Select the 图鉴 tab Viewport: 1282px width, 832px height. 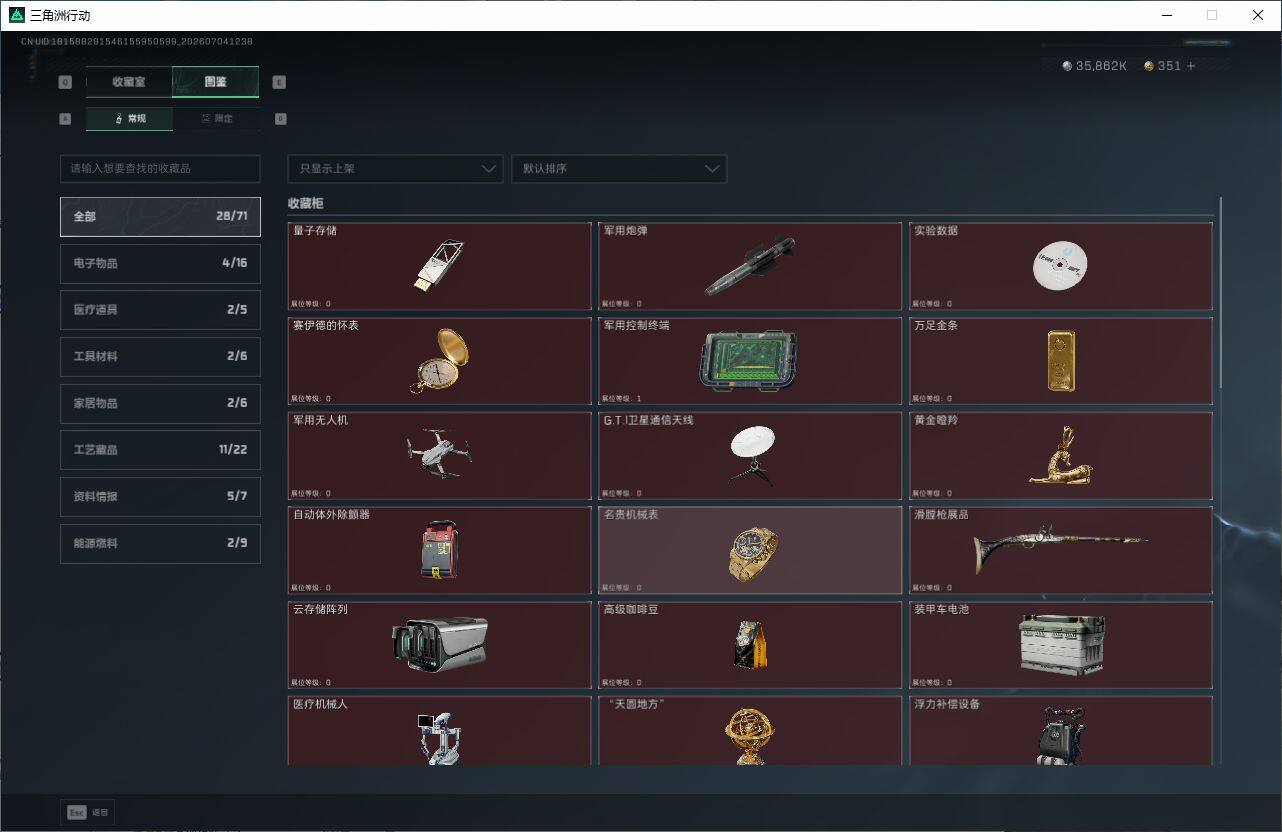[x=216, y=82]
